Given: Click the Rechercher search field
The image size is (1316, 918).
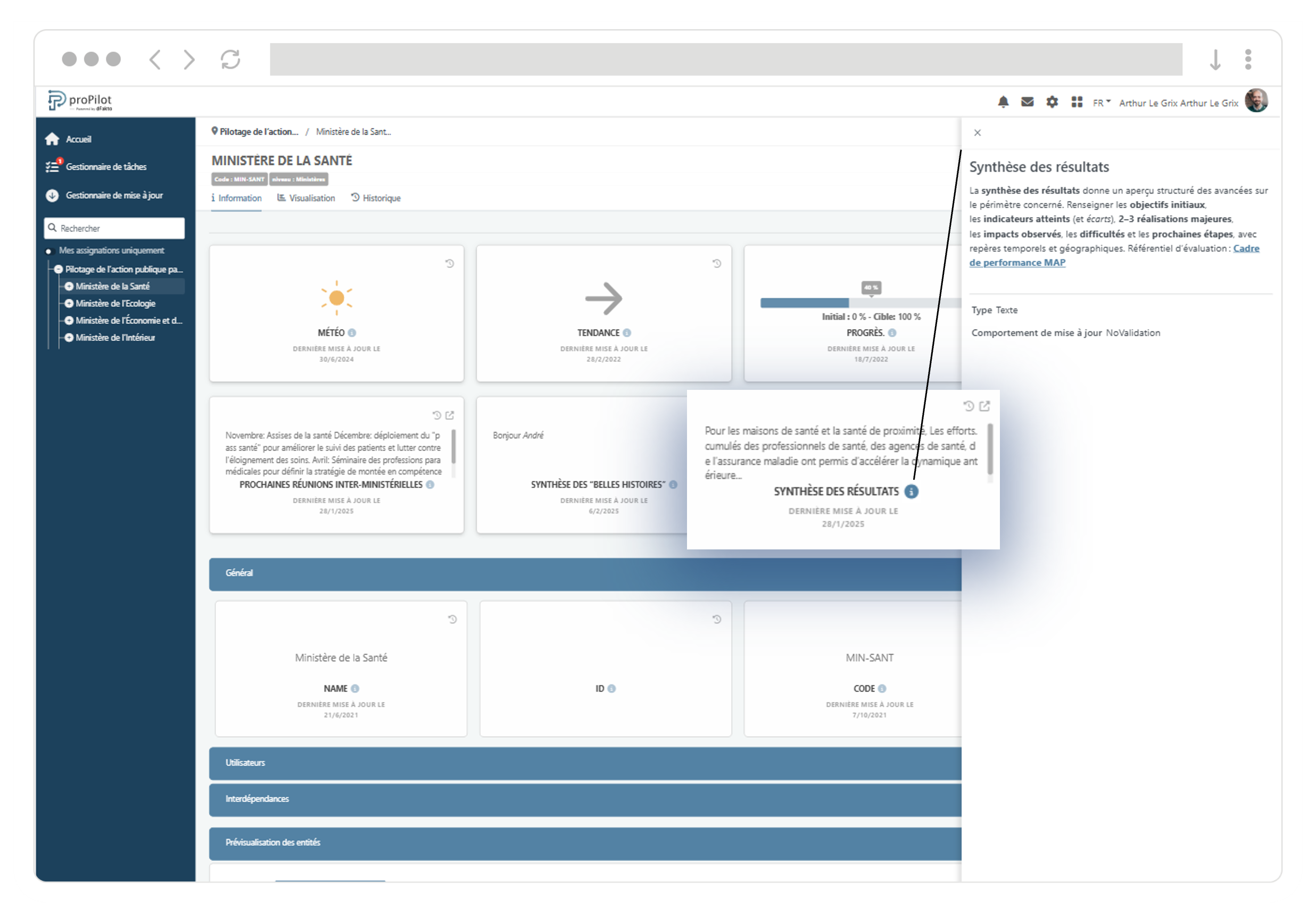Looking at the screenshot, I should pyautogui.click(x=114, y=228).
